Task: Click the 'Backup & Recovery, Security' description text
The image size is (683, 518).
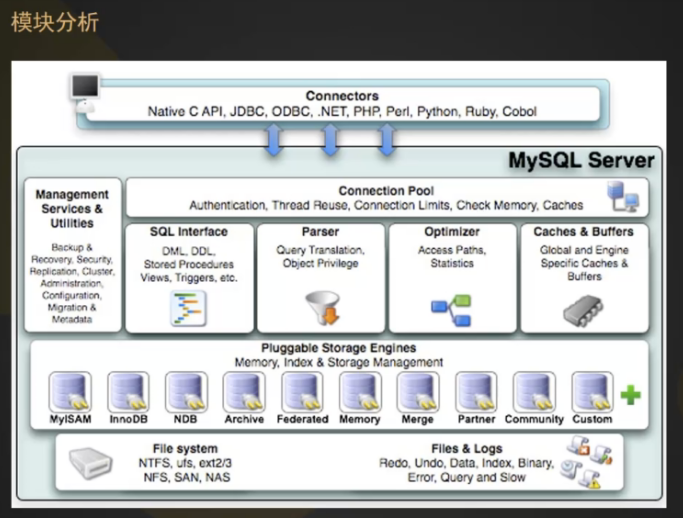Action: click(72, 283)
